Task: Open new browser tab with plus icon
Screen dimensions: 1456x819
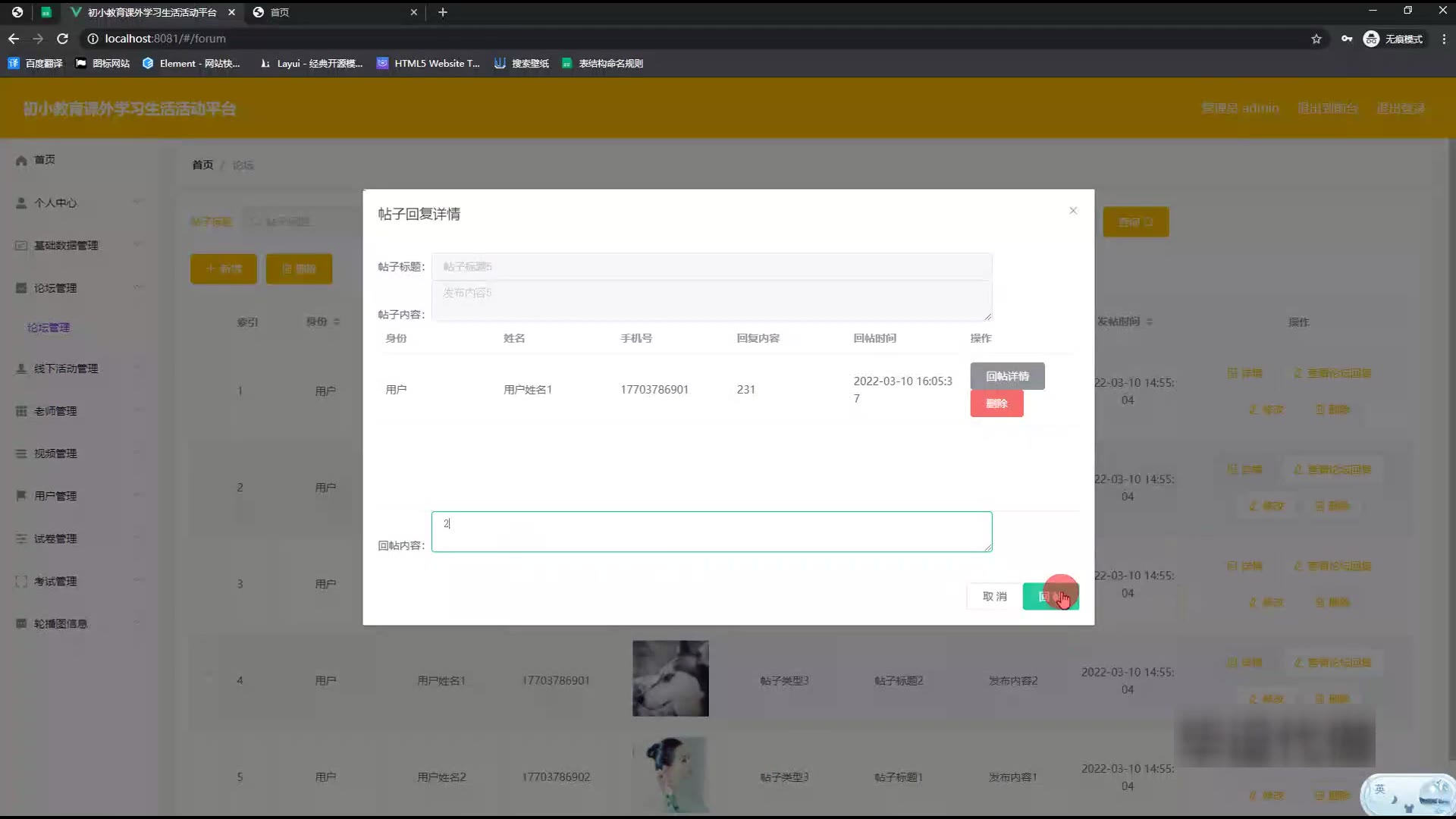Action: pos(443,12)
